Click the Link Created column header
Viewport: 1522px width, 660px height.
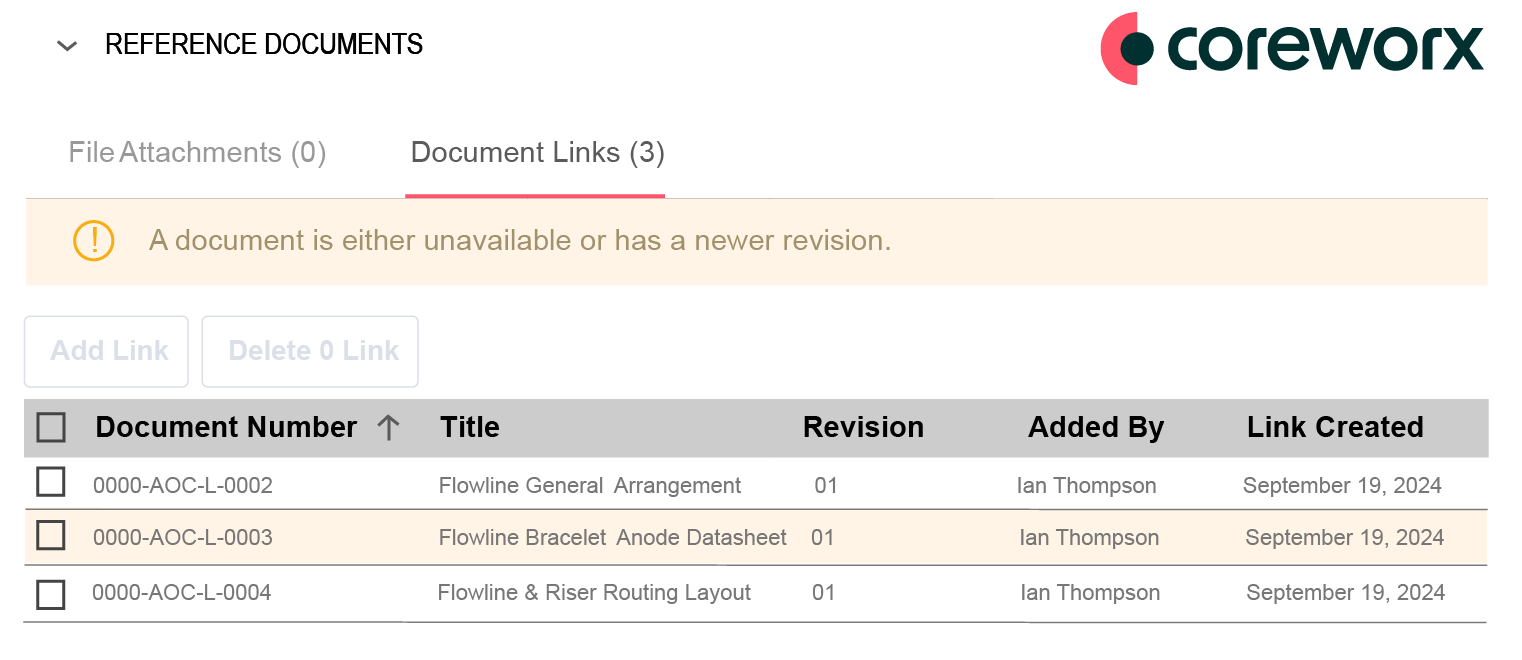click(x=1335, y=427)
